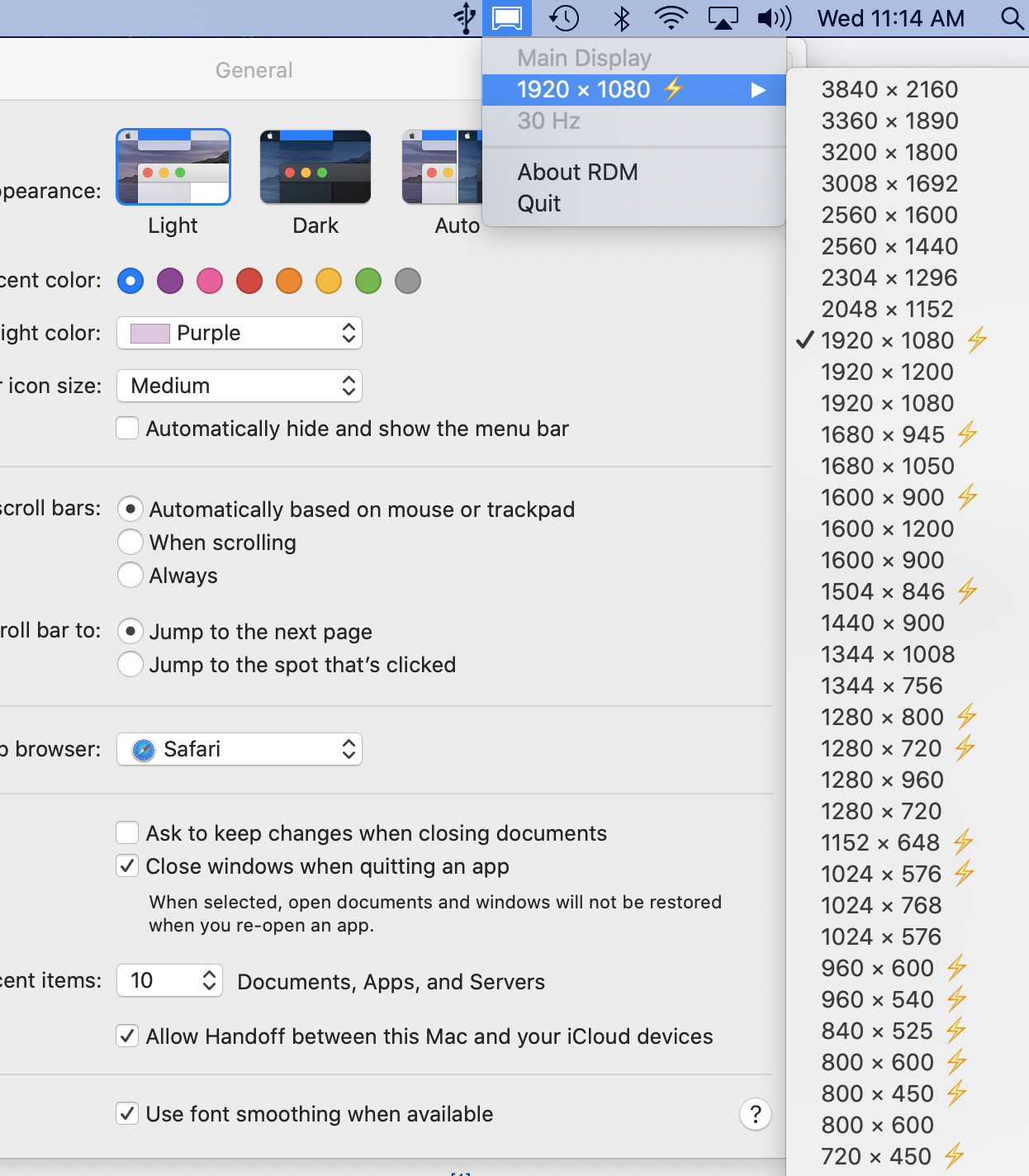Open the volume control icon
This screenshot has width=1029, height=1176.
pos(774,18)
